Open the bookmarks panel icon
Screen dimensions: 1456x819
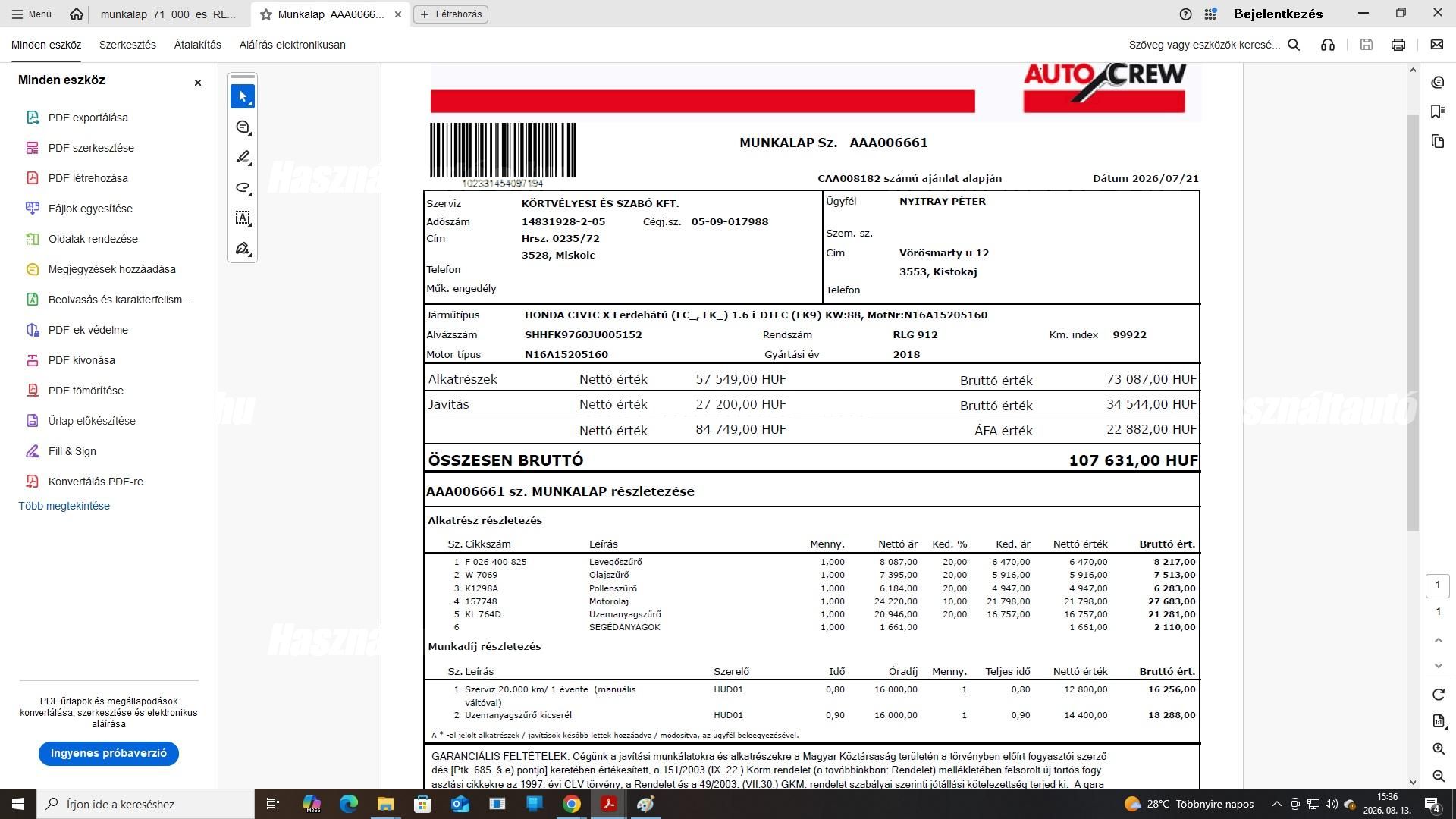click(x=1438, y=111)
